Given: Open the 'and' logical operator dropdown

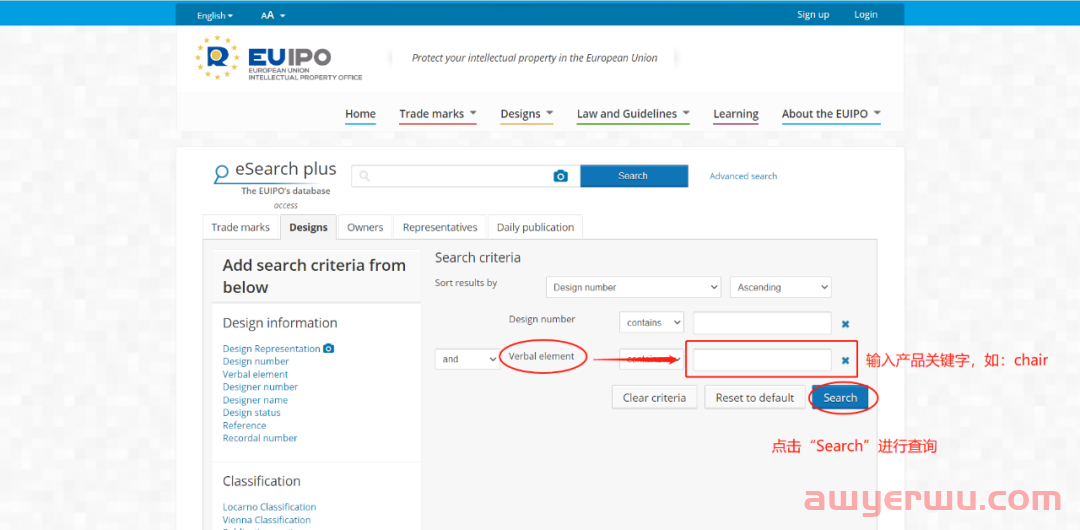Looking at the screenshot, I should coord(467,359).
